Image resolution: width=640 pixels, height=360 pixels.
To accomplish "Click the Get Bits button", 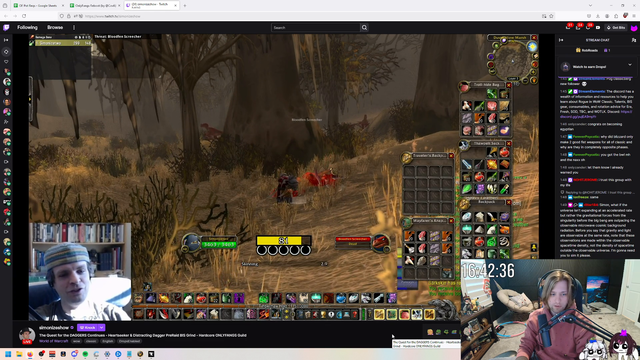I will click(x=616, y=27).
